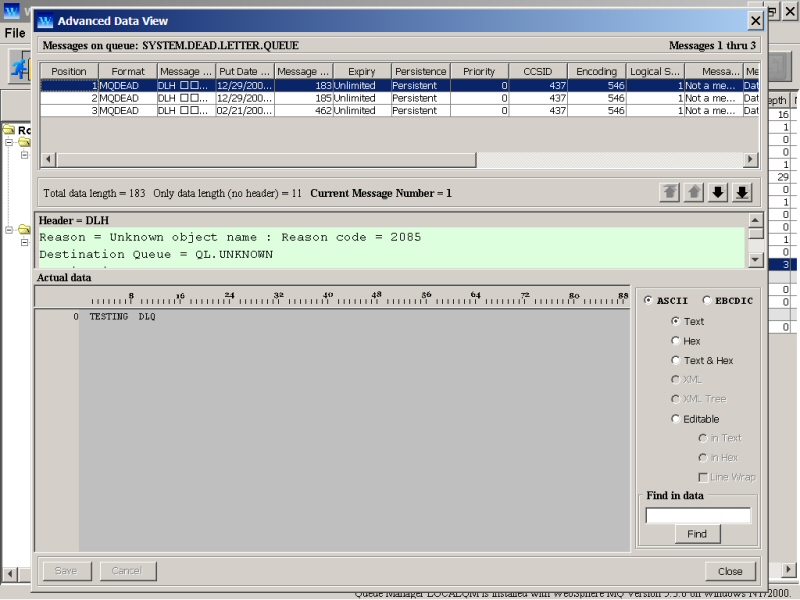800x600 pixels.
Task: Click the Find button
Action: point(697,534)
